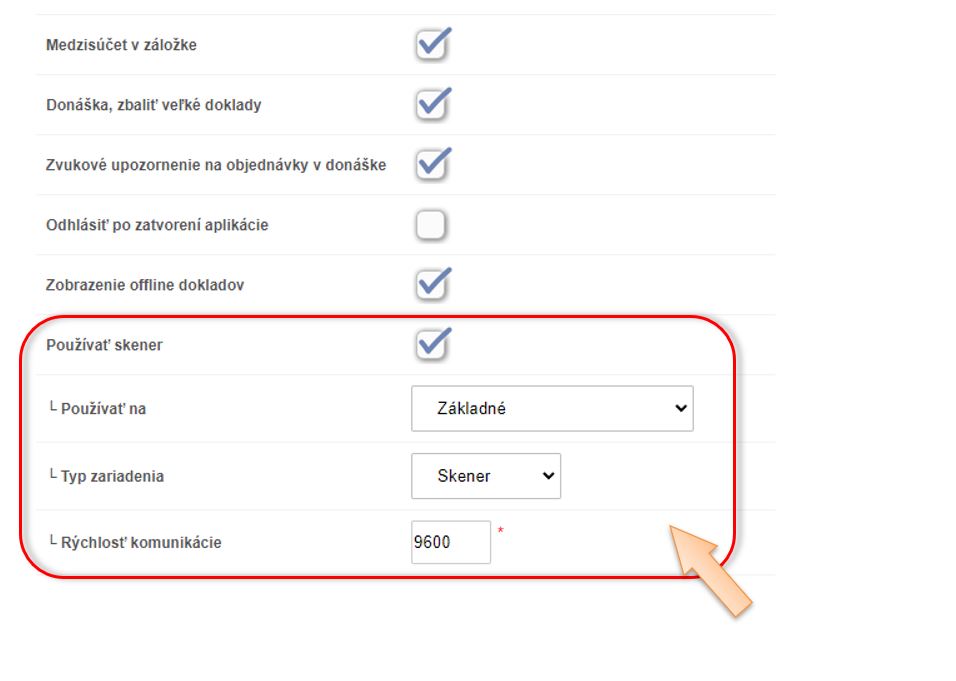Click the Používať skener label text
Viewport: 956px width, 681px height.
[104, 345]
